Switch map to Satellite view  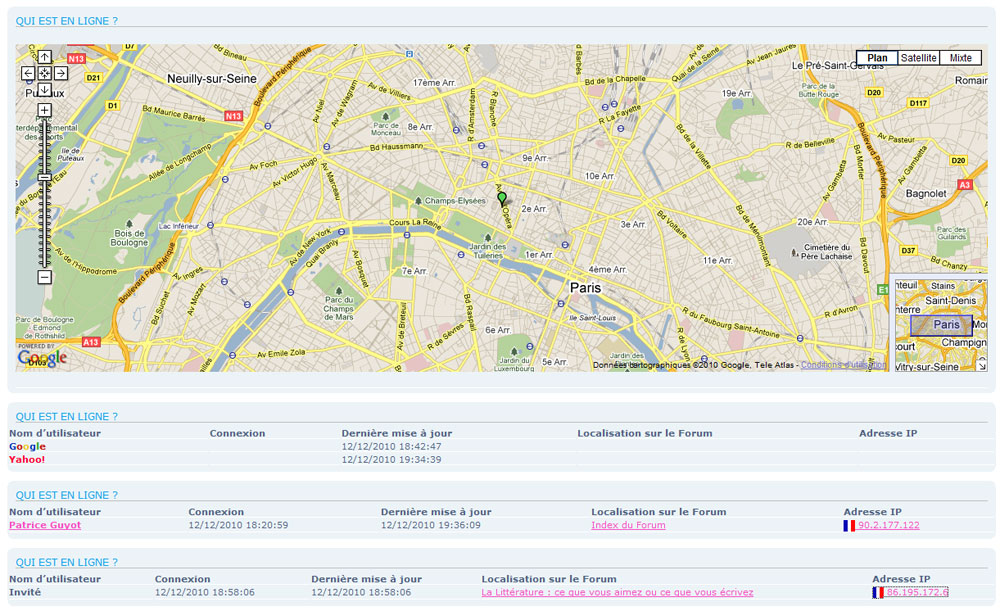(918, 58)
